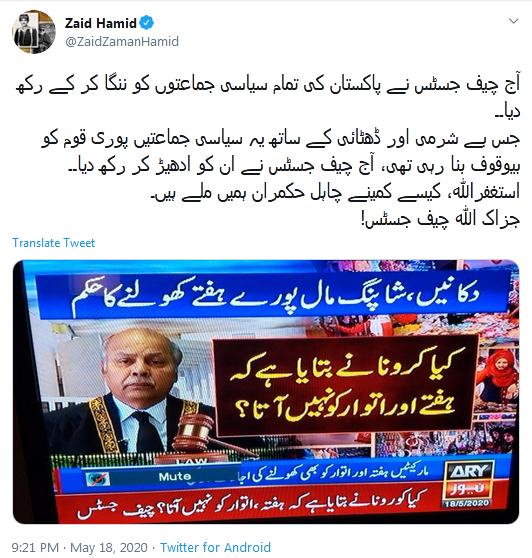Click the 9:21 PM May 18, 2020 timestamp
532x558 pixels.
coord(80,547)
